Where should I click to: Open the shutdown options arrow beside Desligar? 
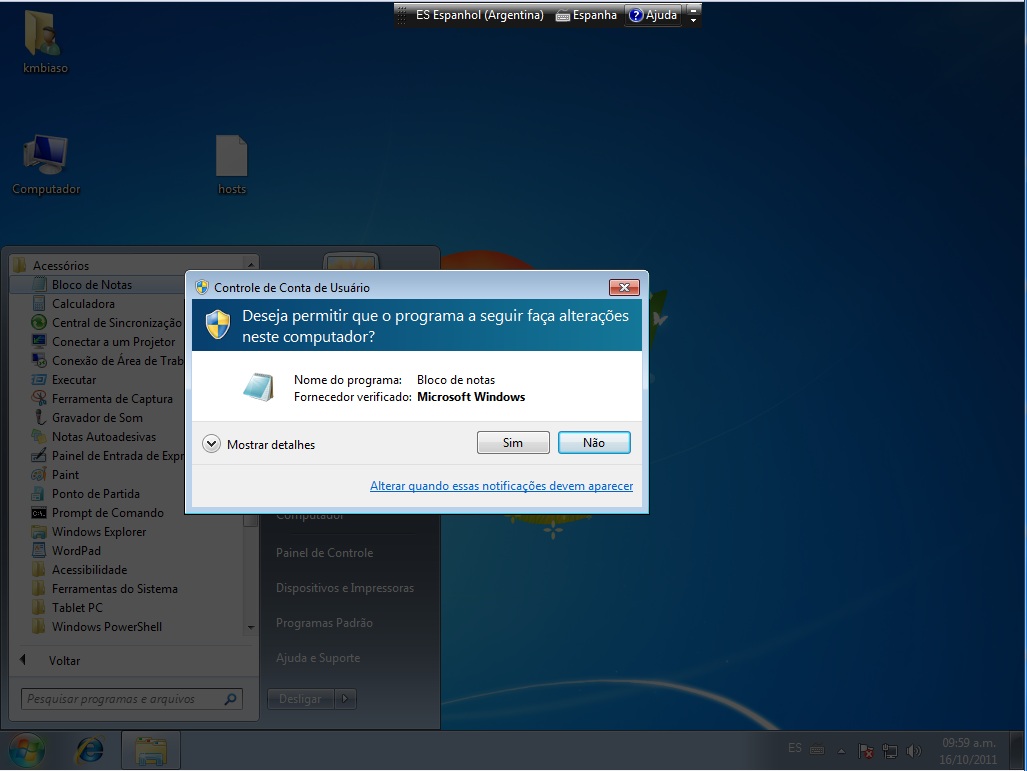pos(345,699)
